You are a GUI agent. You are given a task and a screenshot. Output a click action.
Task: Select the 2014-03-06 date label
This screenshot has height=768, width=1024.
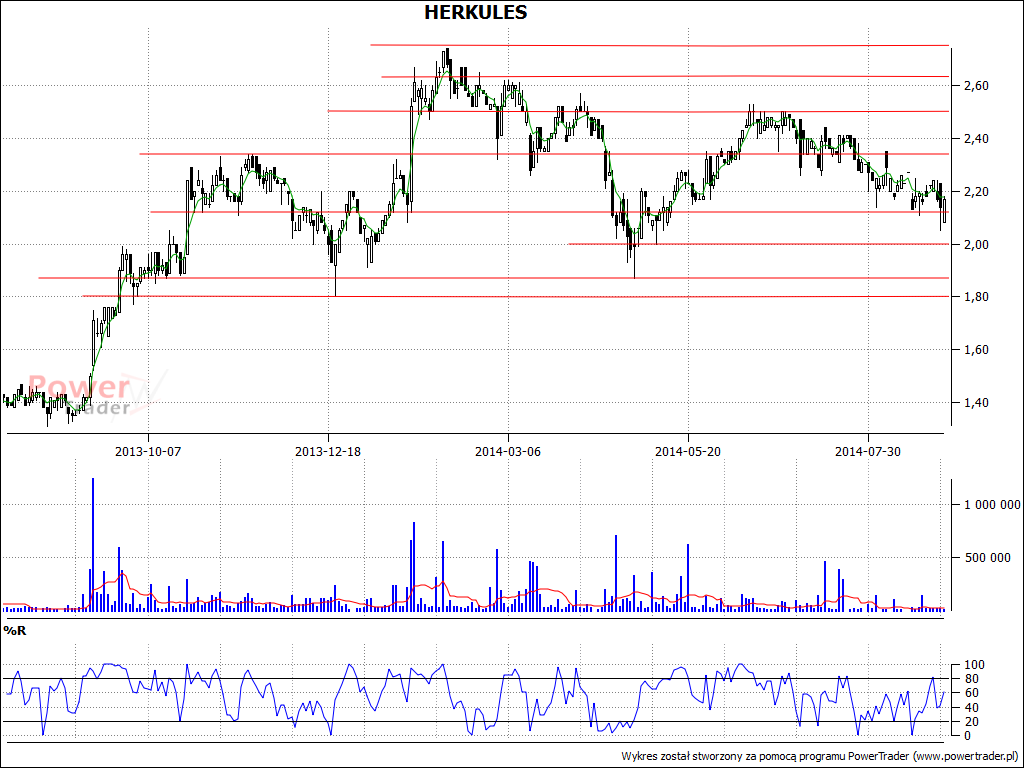click(x=507, y=451)
